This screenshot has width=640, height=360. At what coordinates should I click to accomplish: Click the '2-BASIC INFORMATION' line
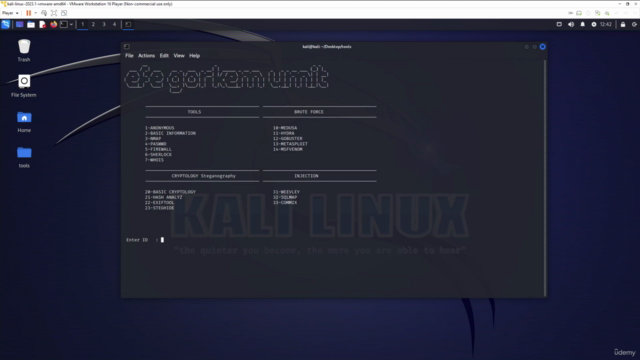point(170,133)
